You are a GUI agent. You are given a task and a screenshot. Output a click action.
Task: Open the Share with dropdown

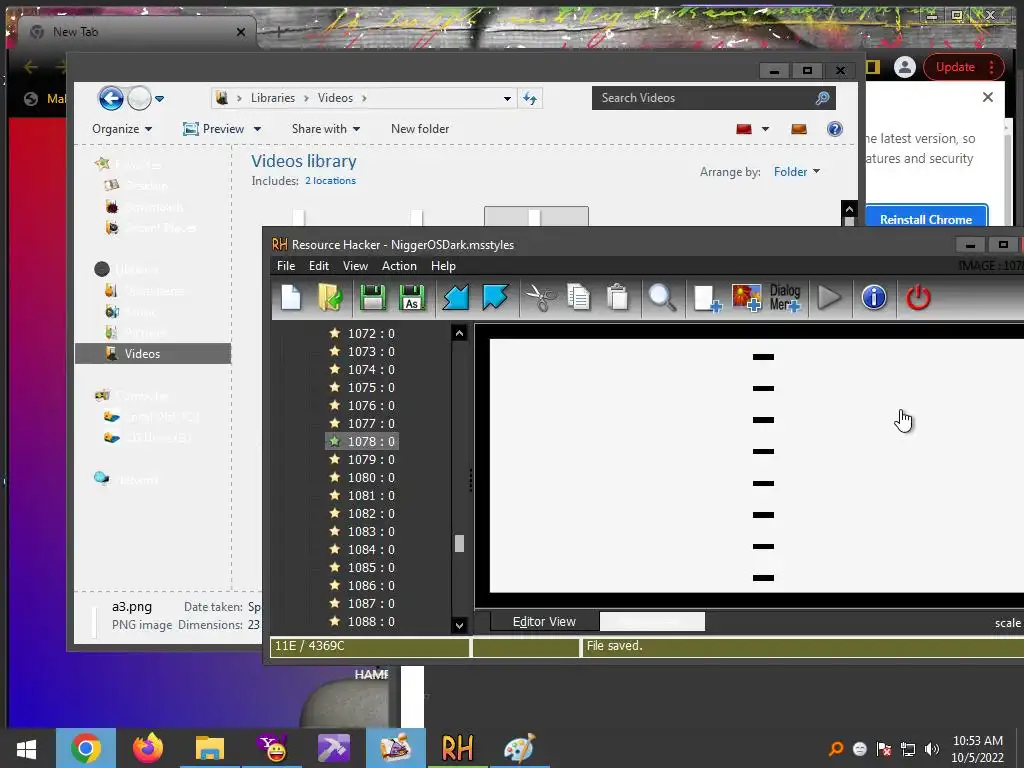[x=326, y=129]
